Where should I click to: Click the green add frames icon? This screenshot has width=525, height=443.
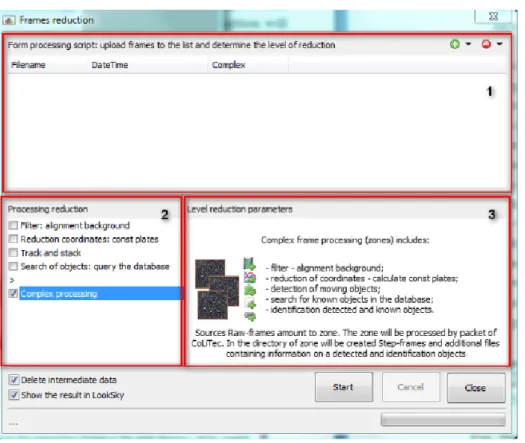pyautogui.click(x=454, y=44)
